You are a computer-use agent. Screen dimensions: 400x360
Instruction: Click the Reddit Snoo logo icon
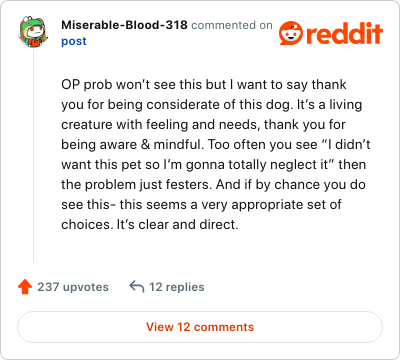click(x=291, y=33)
